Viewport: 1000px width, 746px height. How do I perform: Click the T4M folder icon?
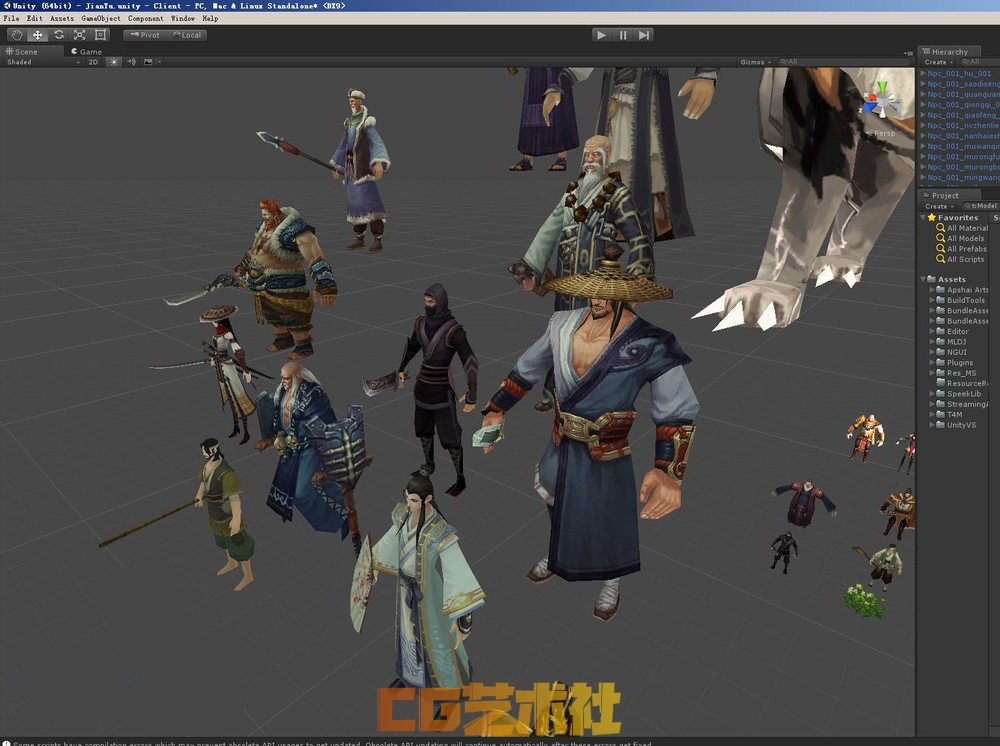[x=941, y=414]
